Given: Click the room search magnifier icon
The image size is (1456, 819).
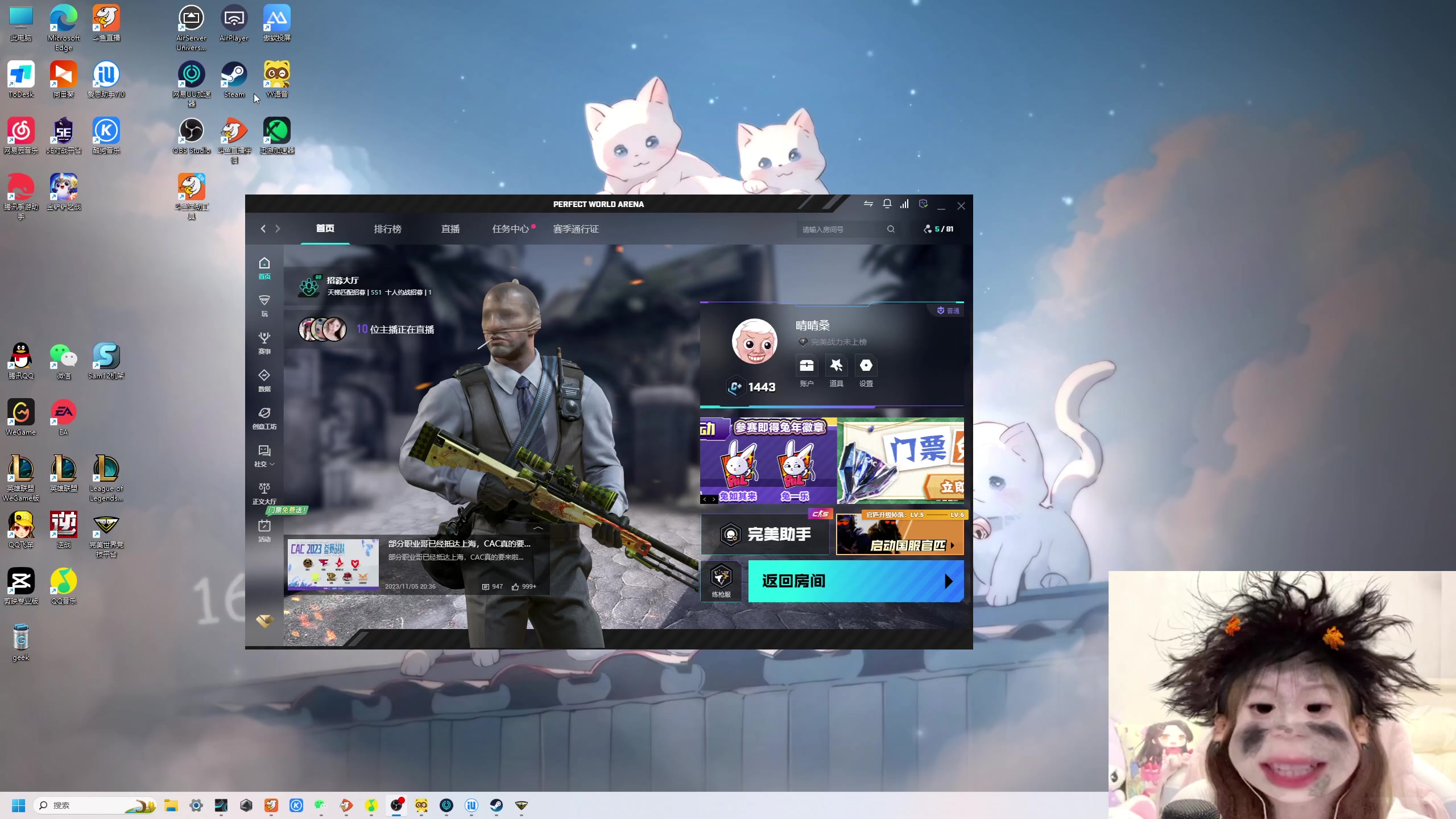Looking at the screenshot, I should click(891, 229).
